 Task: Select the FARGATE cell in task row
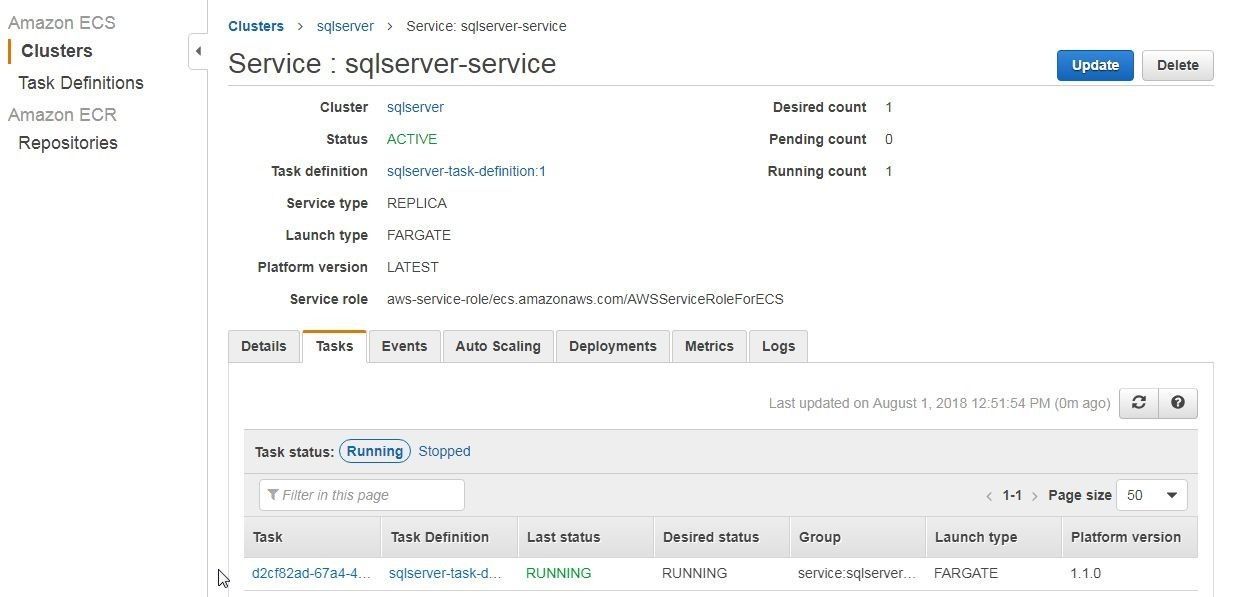pos(966,573)
